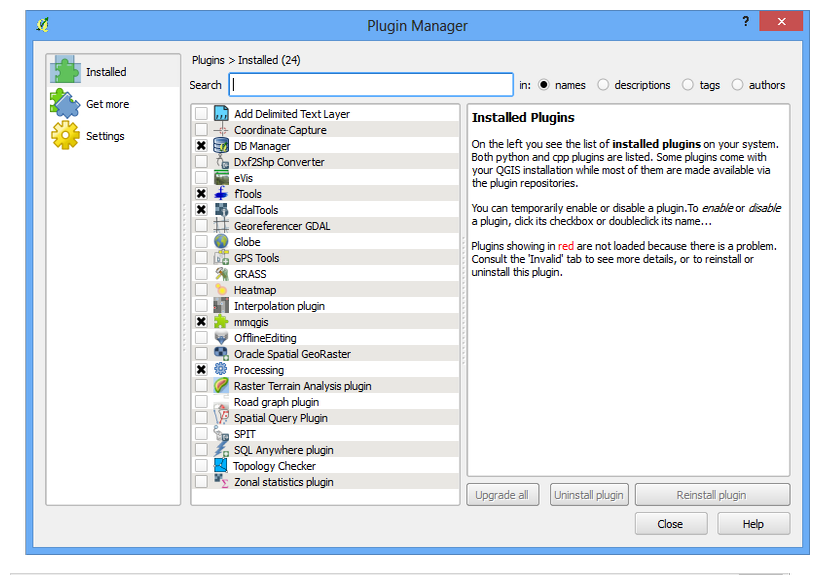This screenshot has height=585, width=820.
Task: Click the DB Manager database icon
Action: (x=221, y=146)
